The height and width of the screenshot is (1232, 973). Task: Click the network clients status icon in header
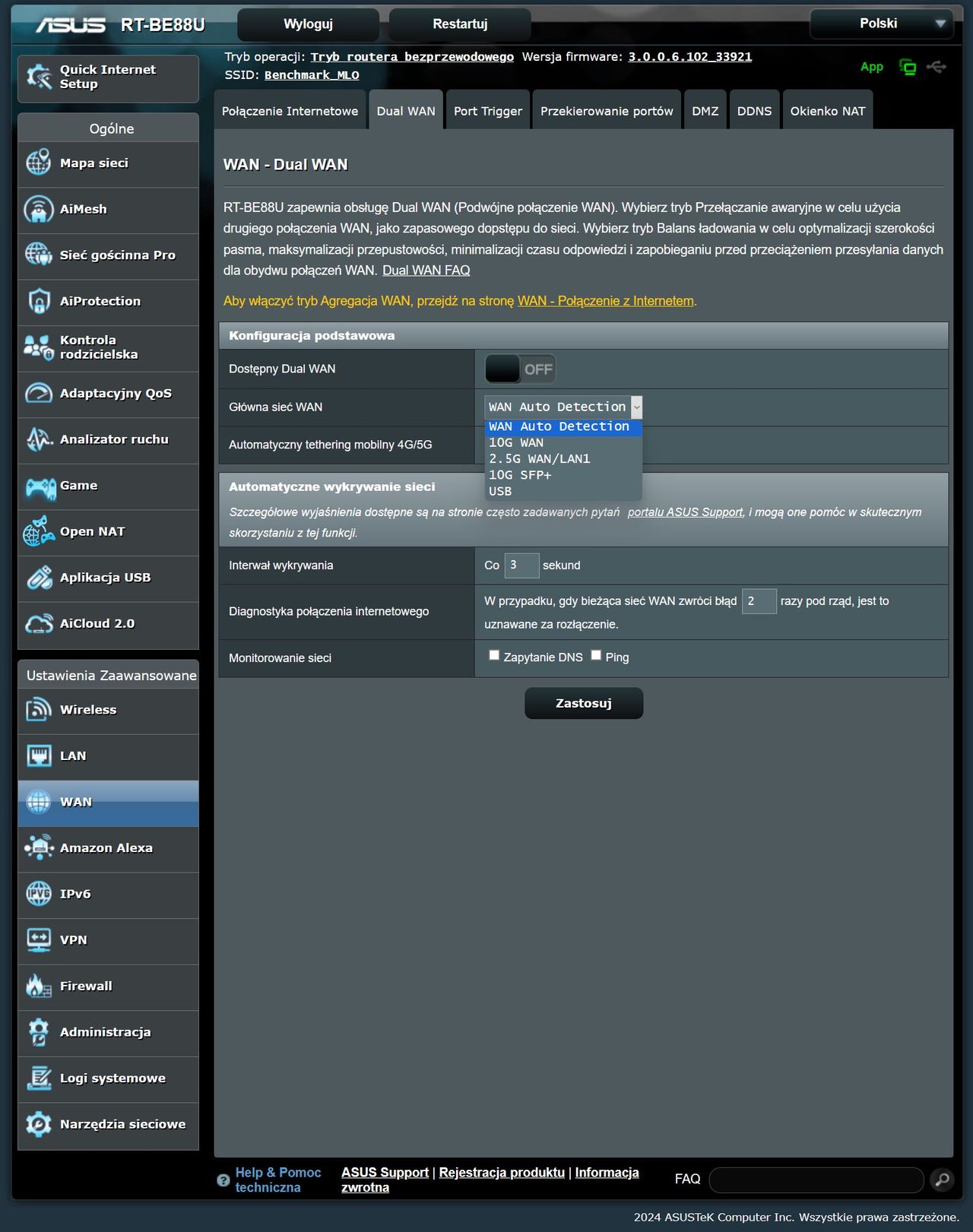(908, 68)
